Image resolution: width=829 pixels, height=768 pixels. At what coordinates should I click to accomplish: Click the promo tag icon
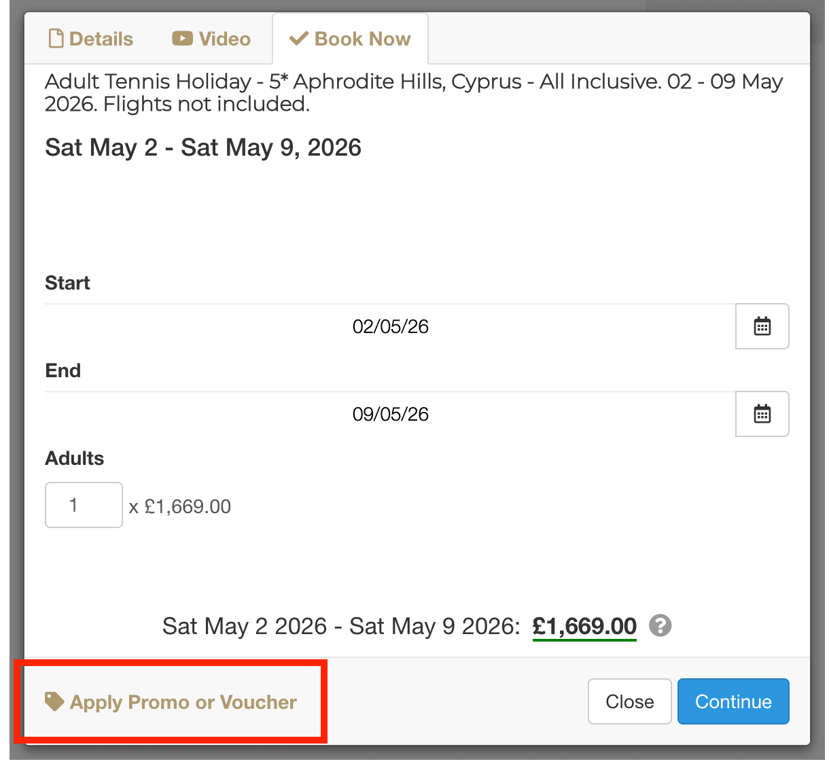pos(55,702)
